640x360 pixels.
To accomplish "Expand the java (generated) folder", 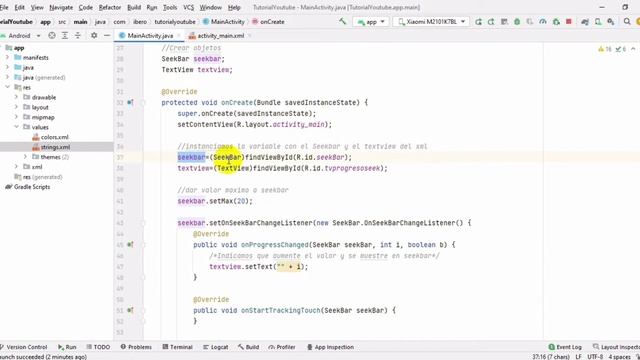I will pyautogui.click(x=7, y=77).
